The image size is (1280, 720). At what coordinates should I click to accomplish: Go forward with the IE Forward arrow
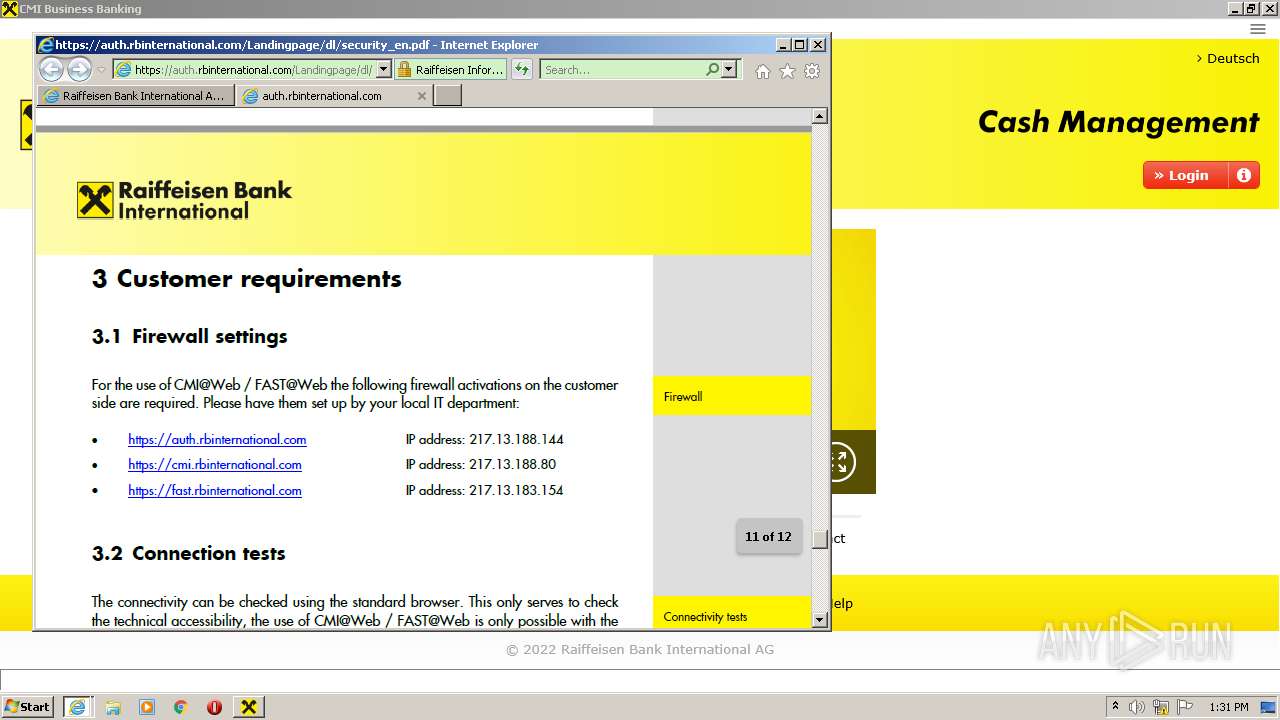[x=79, y=69]
